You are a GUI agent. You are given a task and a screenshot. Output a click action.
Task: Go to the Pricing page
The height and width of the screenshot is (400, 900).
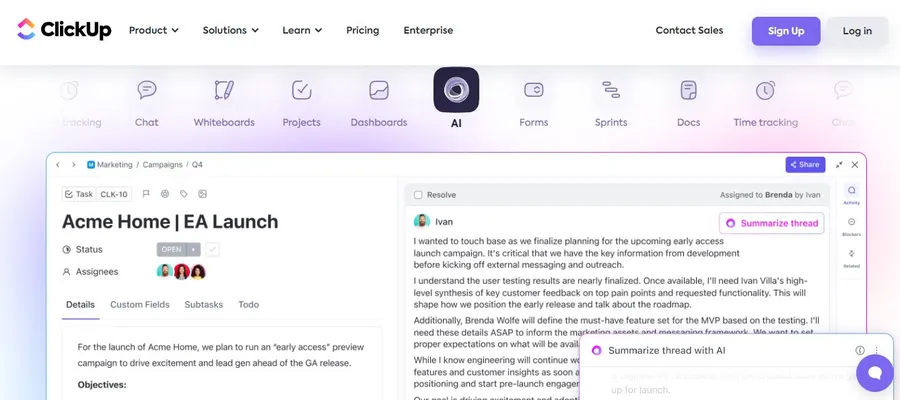(x=362, y=31)
